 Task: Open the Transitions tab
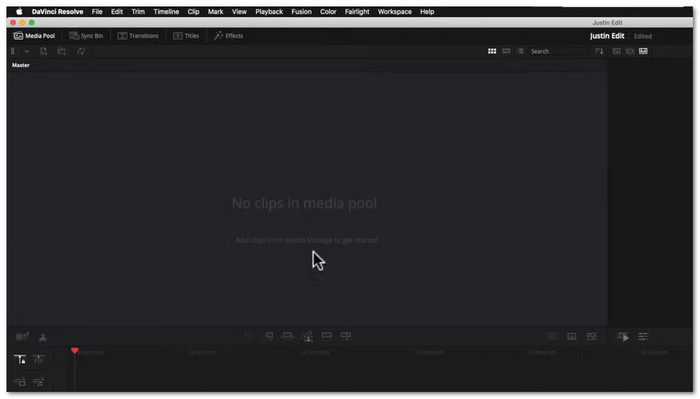138,36
